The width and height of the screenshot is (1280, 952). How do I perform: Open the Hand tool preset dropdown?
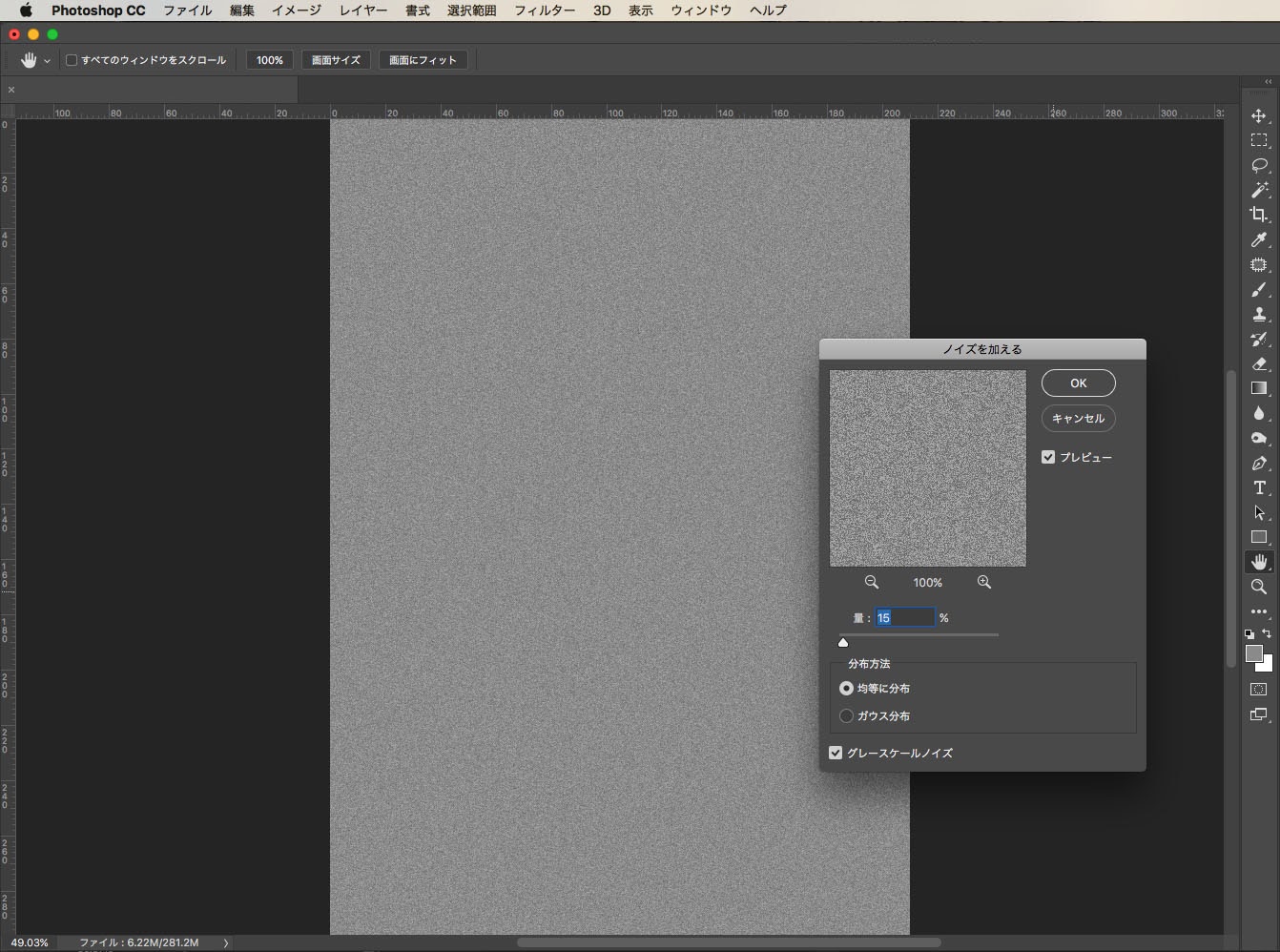[x=47, y=61]
